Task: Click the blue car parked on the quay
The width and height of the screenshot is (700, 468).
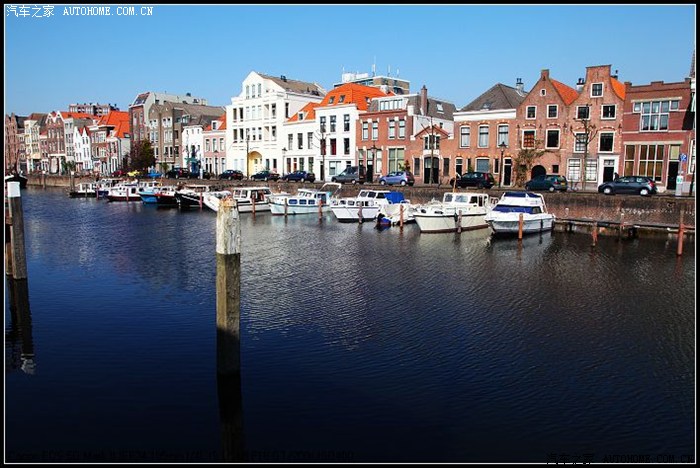Action: click(x=397, y=178)
